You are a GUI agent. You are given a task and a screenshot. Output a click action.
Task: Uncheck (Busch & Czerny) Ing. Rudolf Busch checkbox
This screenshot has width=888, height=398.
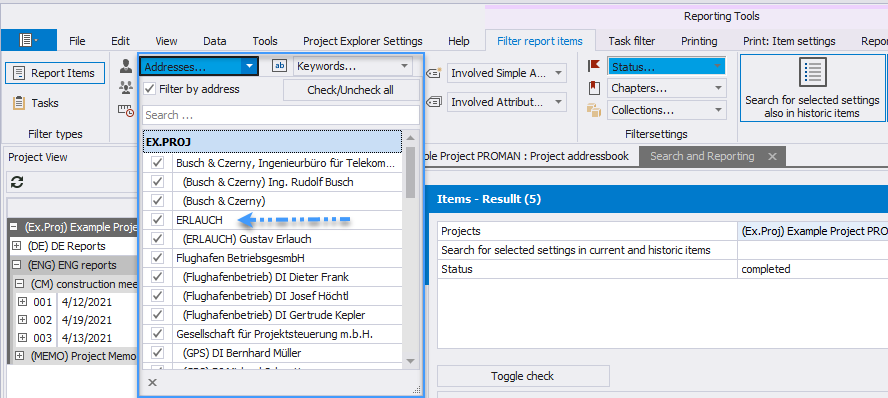158,182
